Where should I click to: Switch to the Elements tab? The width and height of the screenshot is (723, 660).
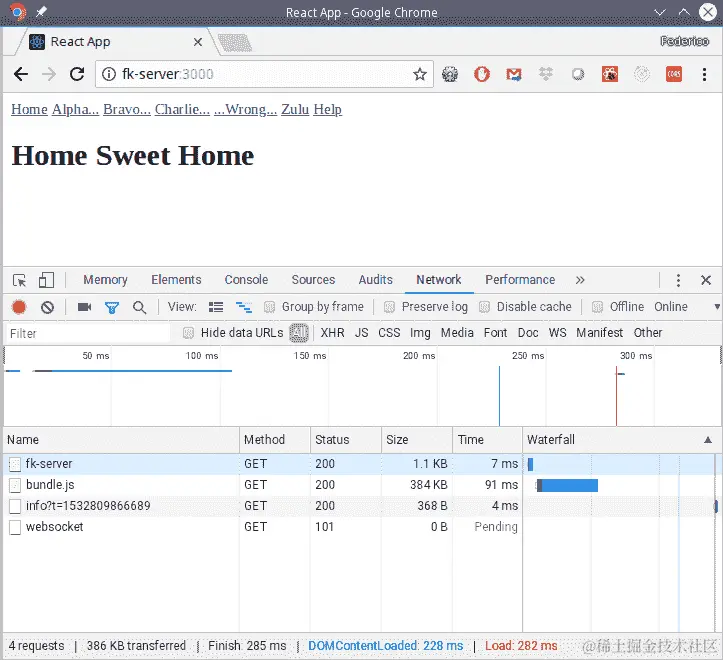176,280
